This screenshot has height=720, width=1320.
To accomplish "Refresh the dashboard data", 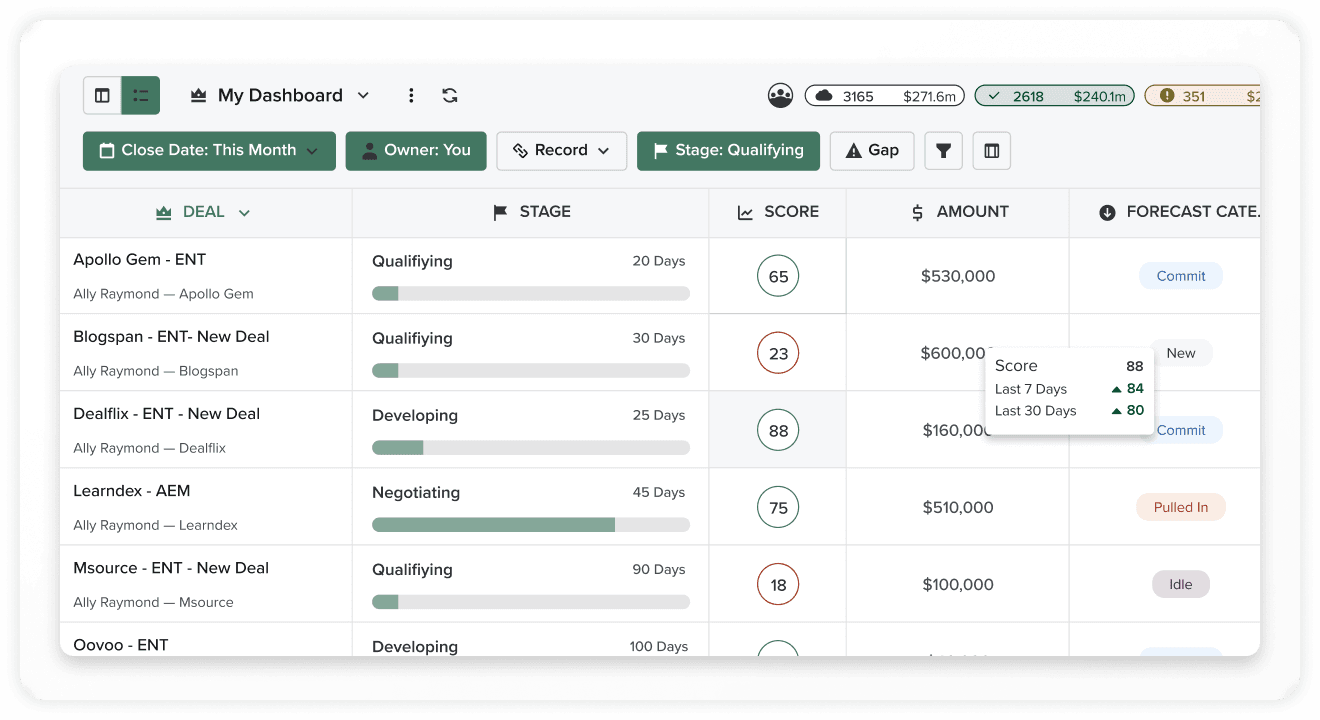I will (449, 95).
